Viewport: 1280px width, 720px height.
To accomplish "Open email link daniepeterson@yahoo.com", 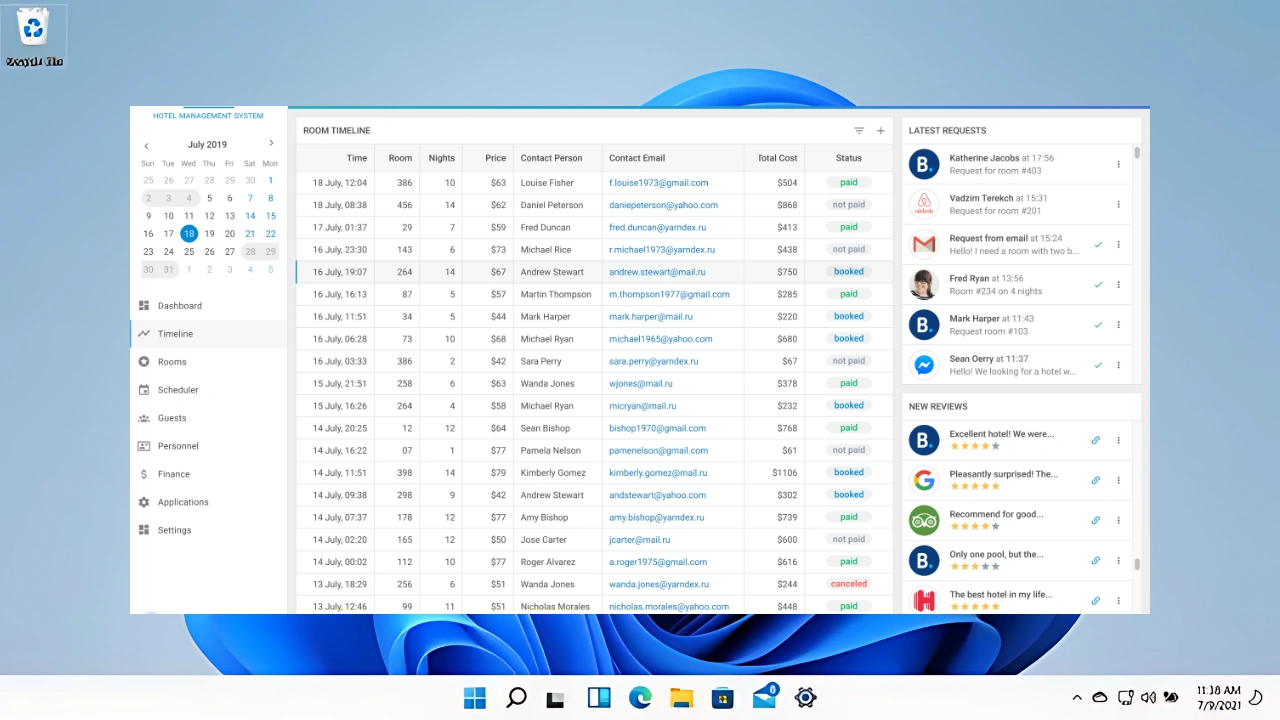I will point(663,205).
